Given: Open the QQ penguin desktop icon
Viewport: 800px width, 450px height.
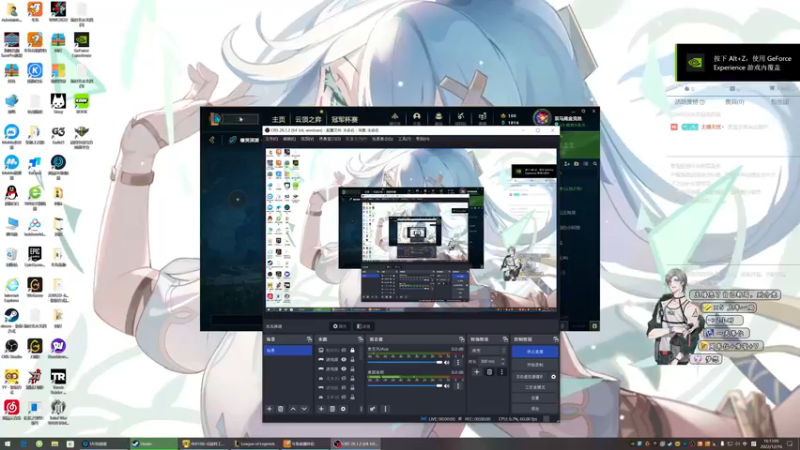Looking at the screenshot, I should (x=11, y=195).
